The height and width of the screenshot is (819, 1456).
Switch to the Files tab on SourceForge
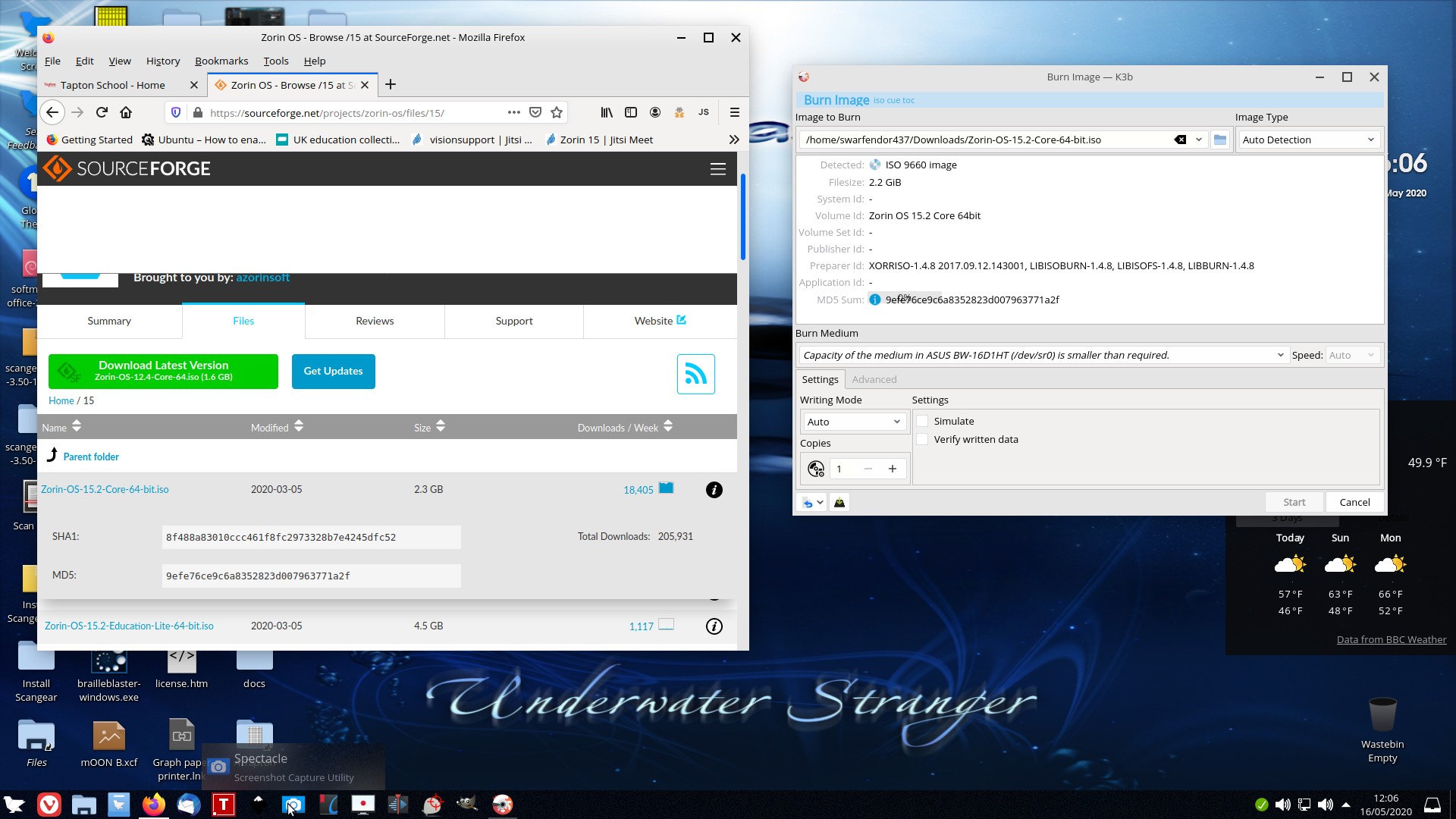243,320
